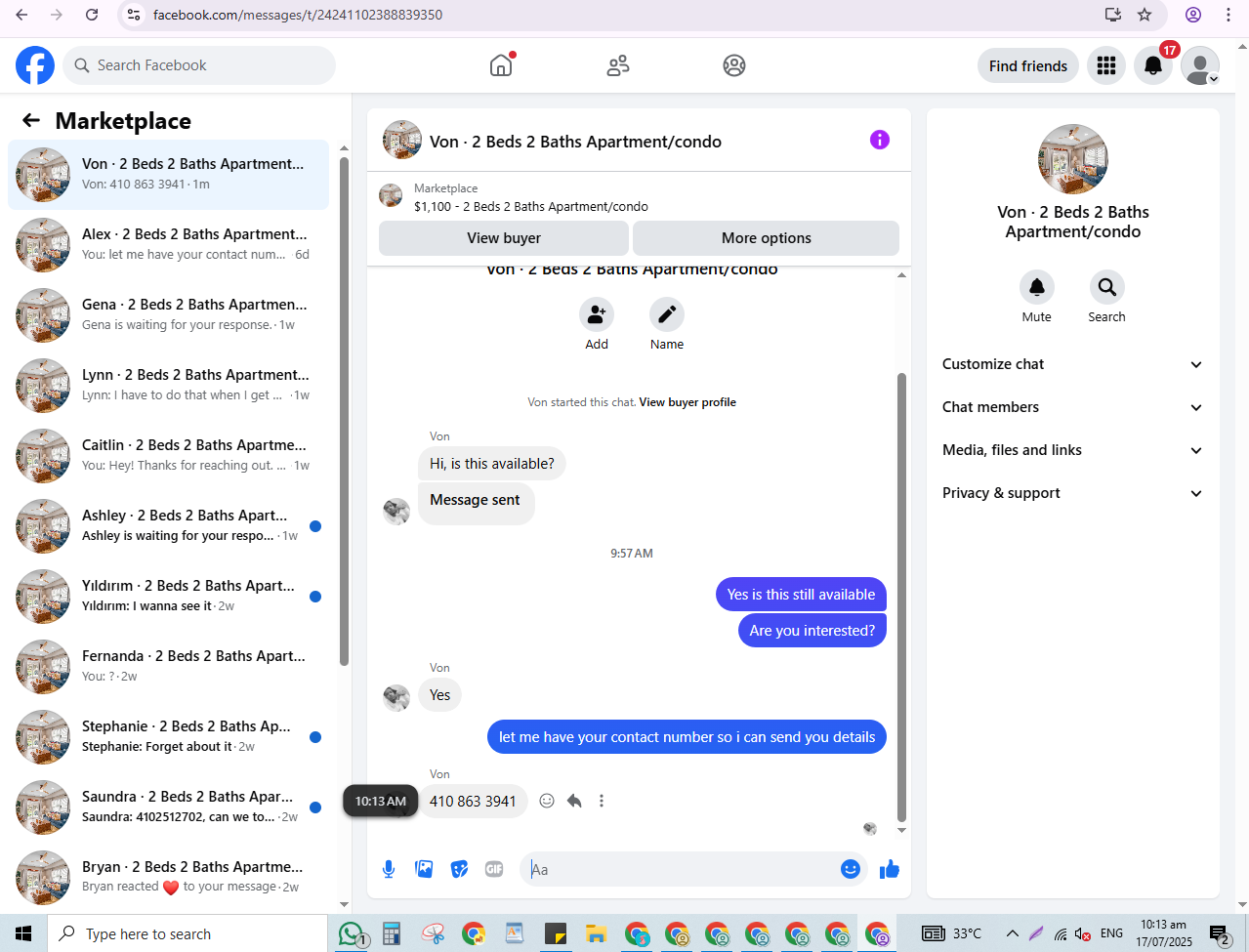Open the Facebook menu grid icon
This screenshot has height=952, width=1249.
[1106, 65]
